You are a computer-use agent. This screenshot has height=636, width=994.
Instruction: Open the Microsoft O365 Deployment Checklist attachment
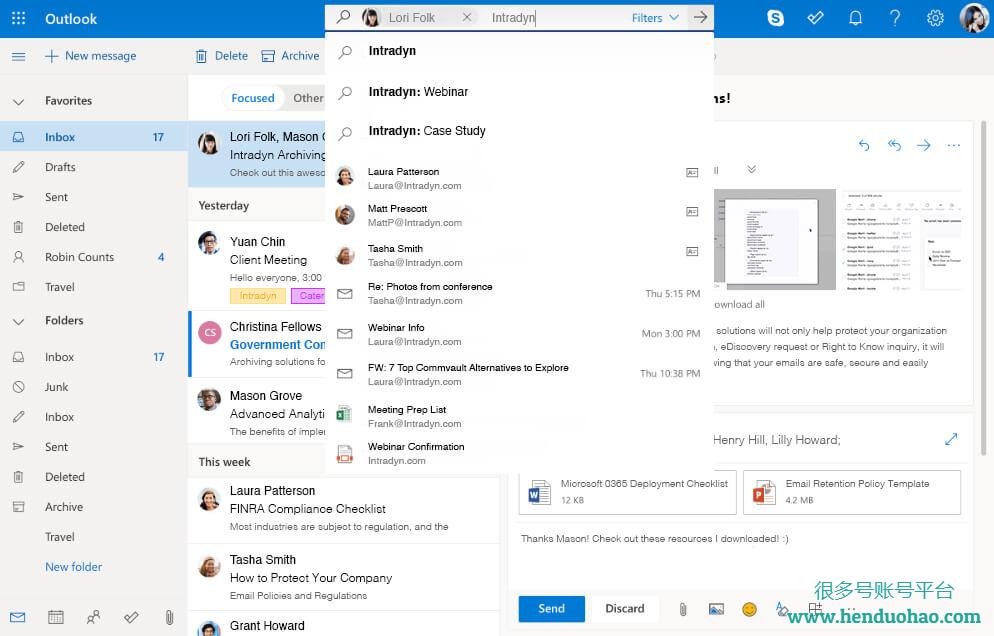click(628, 492)
